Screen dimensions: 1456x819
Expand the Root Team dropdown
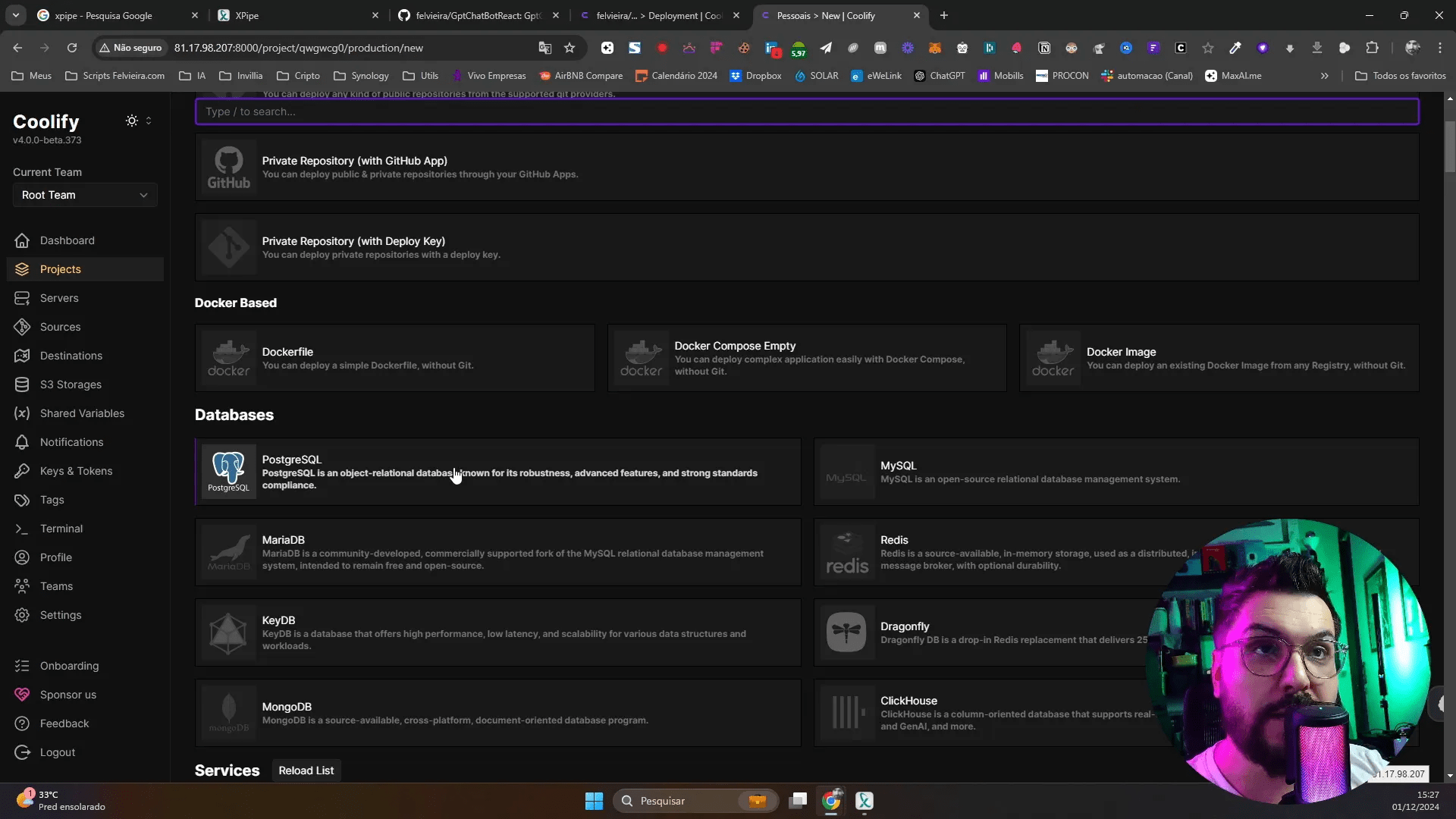click(x=85, y=195)
